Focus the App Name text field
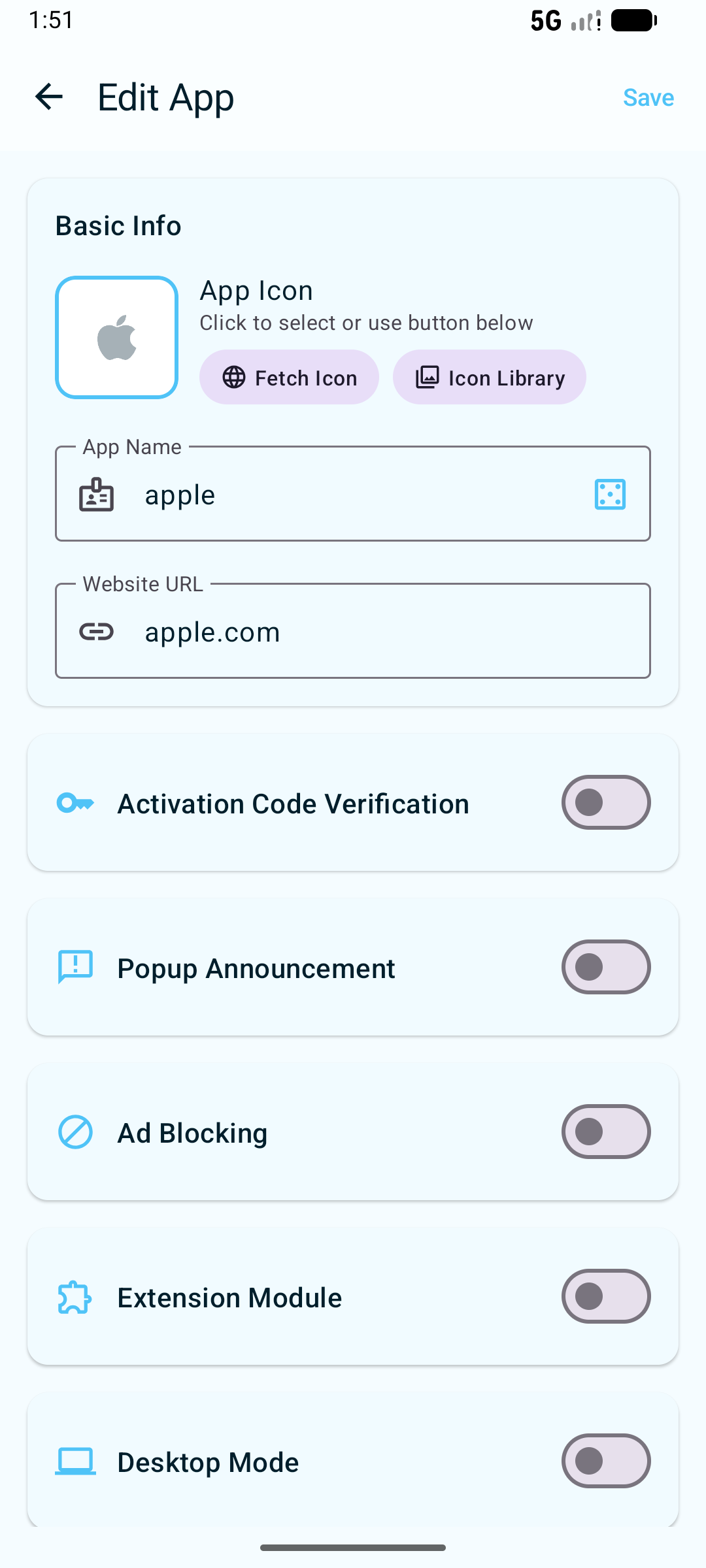 pyautogui.click(x=353, y=495)
